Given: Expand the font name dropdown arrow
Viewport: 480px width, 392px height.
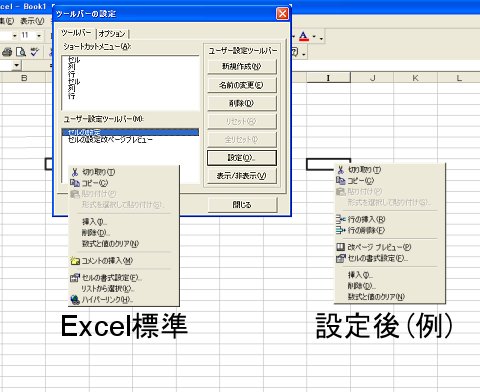Looking at the screenshot, I should (14, 36).
